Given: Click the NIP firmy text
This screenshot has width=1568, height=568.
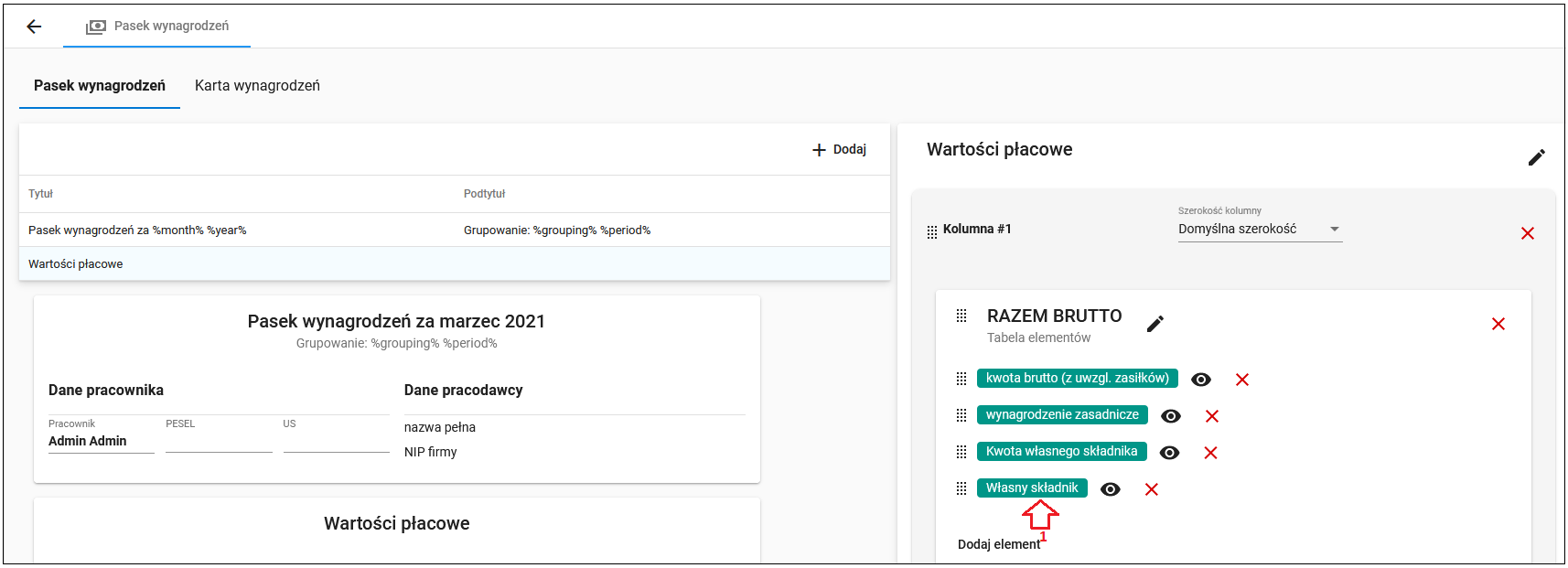Looking at the screenshot, I should [431, 452].
